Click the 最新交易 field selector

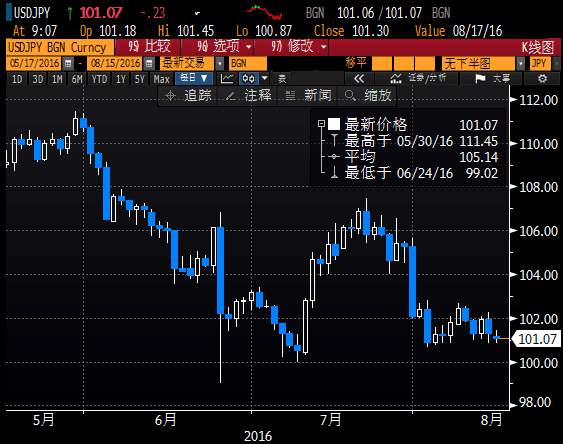tap(187, 64)
